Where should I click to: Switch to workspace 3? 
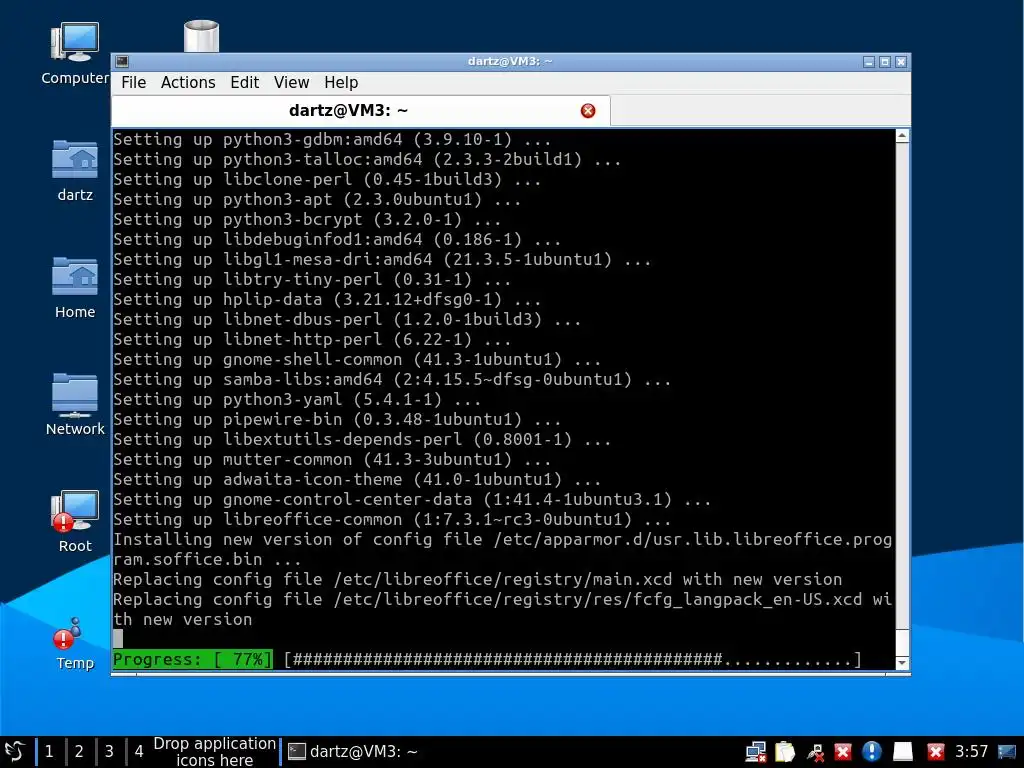109,752
